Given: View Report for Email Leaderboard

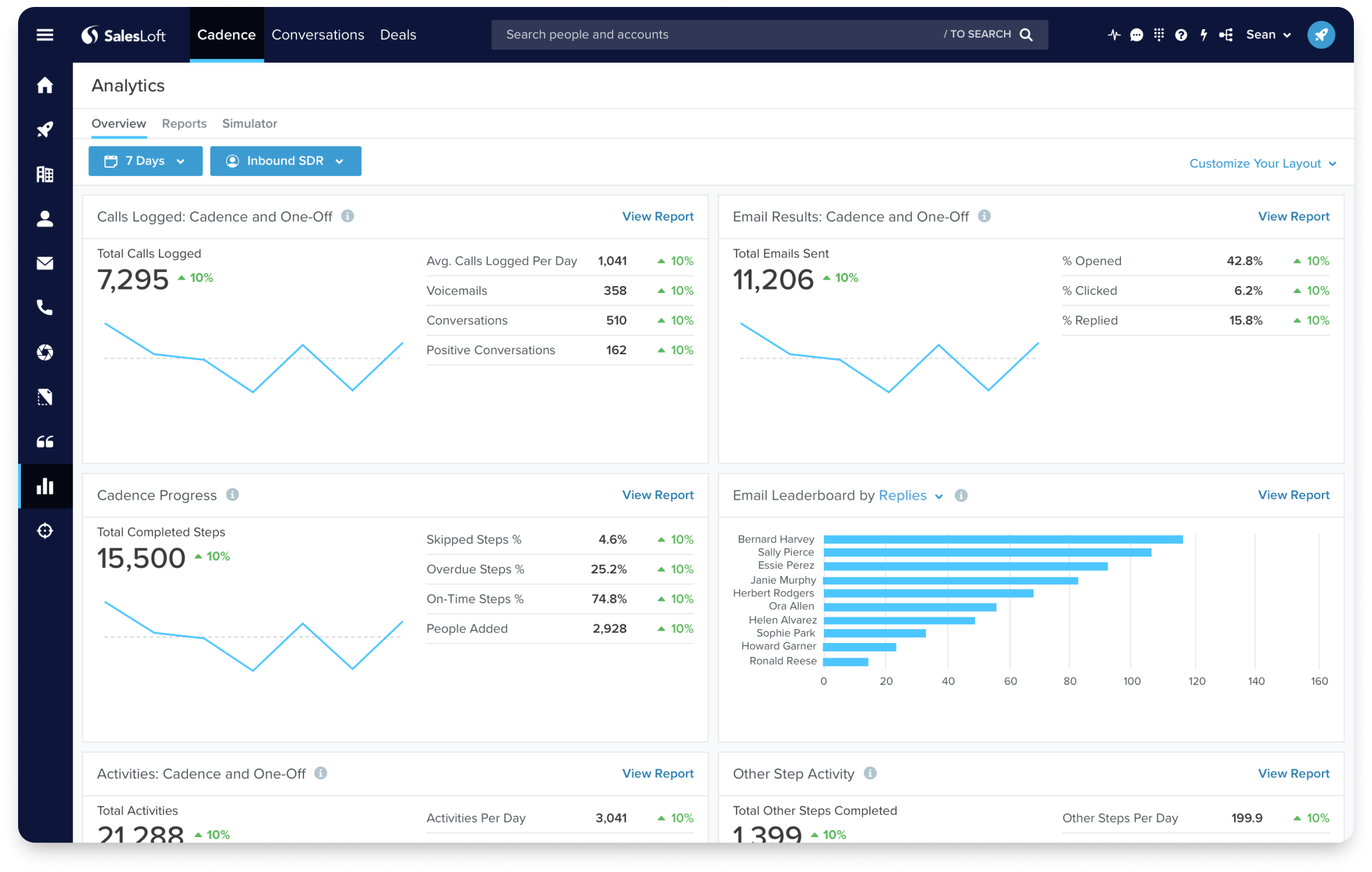Looking at the screenshot, I should tap(1293, 495).
